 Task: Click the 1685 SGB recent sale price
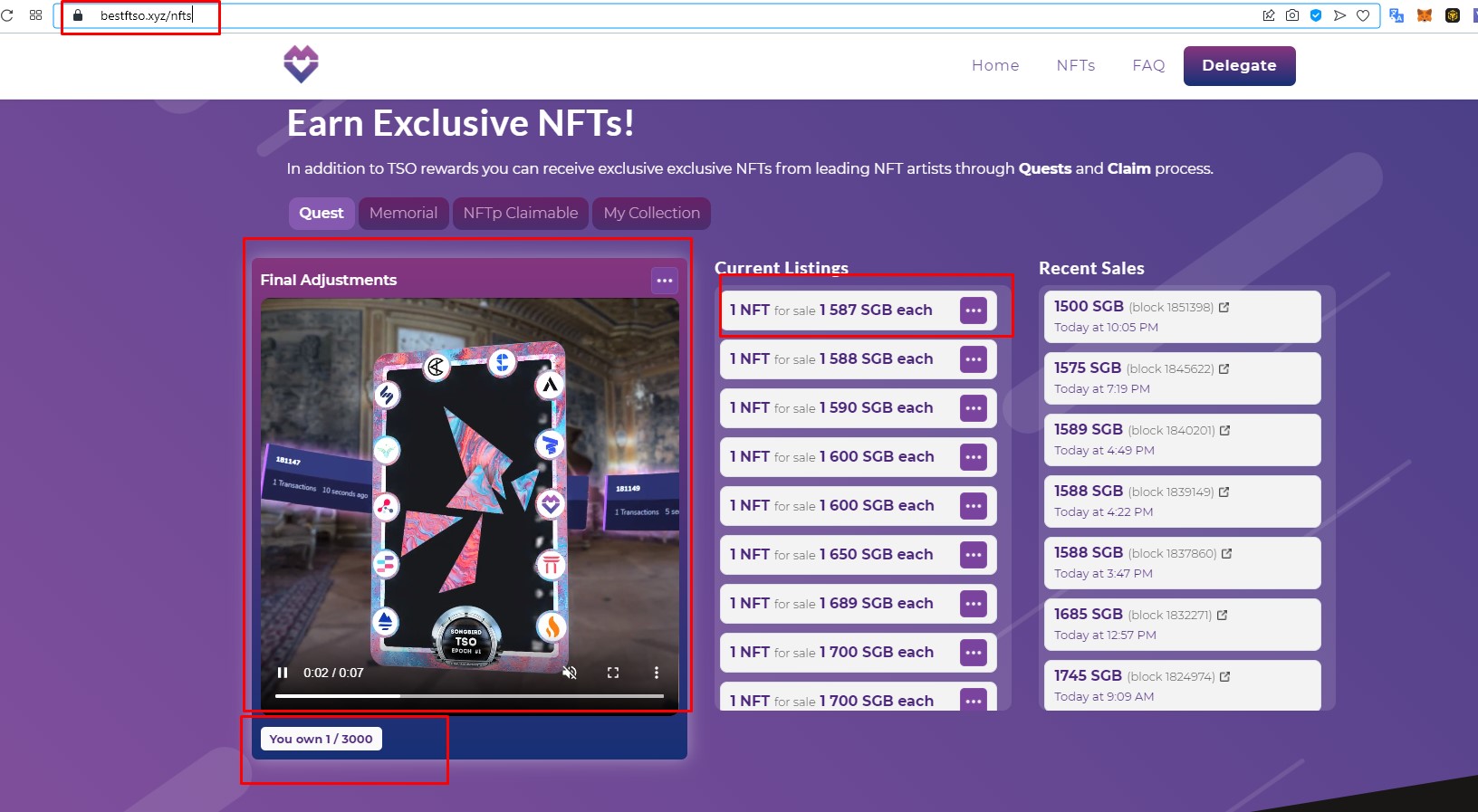click(x=1089, y=614)
